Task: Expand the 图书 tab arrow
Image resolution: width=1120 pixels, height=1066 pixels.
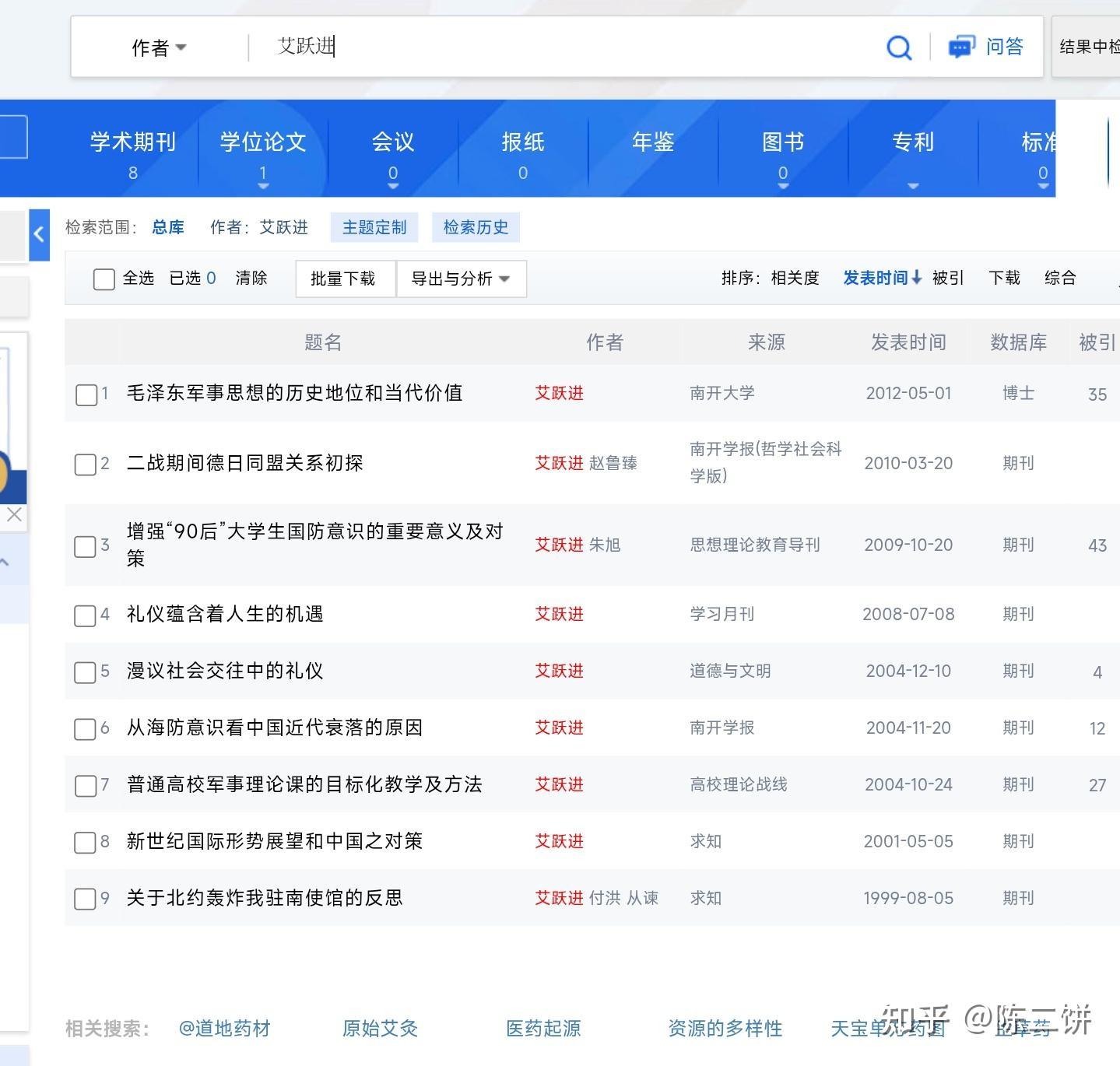Action: point(783,186)
